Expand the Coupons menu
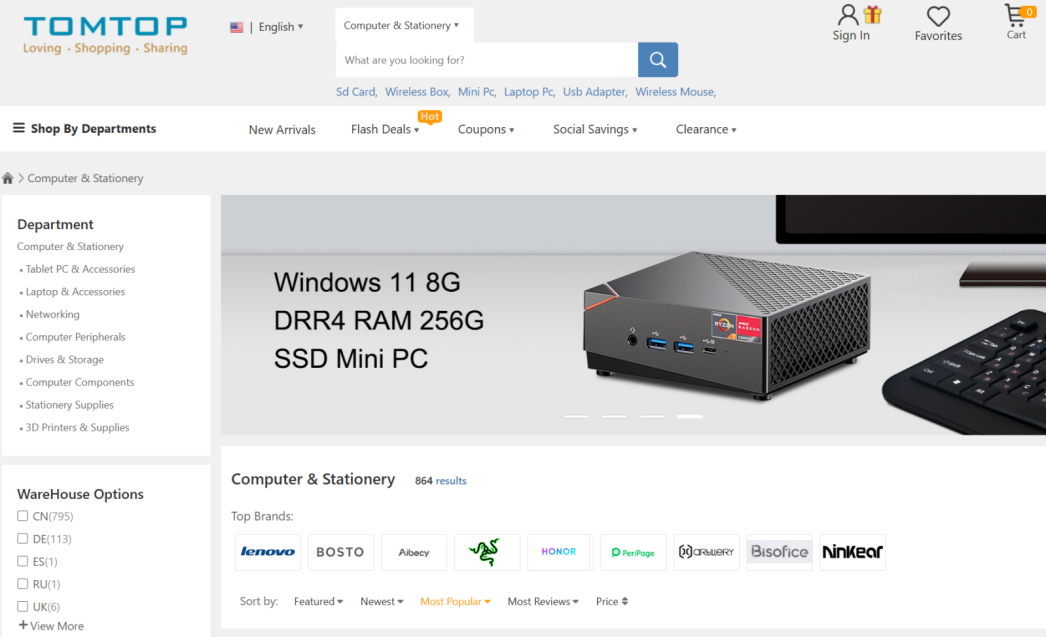This screenshot has width=1046, height=637. [486, 129]
